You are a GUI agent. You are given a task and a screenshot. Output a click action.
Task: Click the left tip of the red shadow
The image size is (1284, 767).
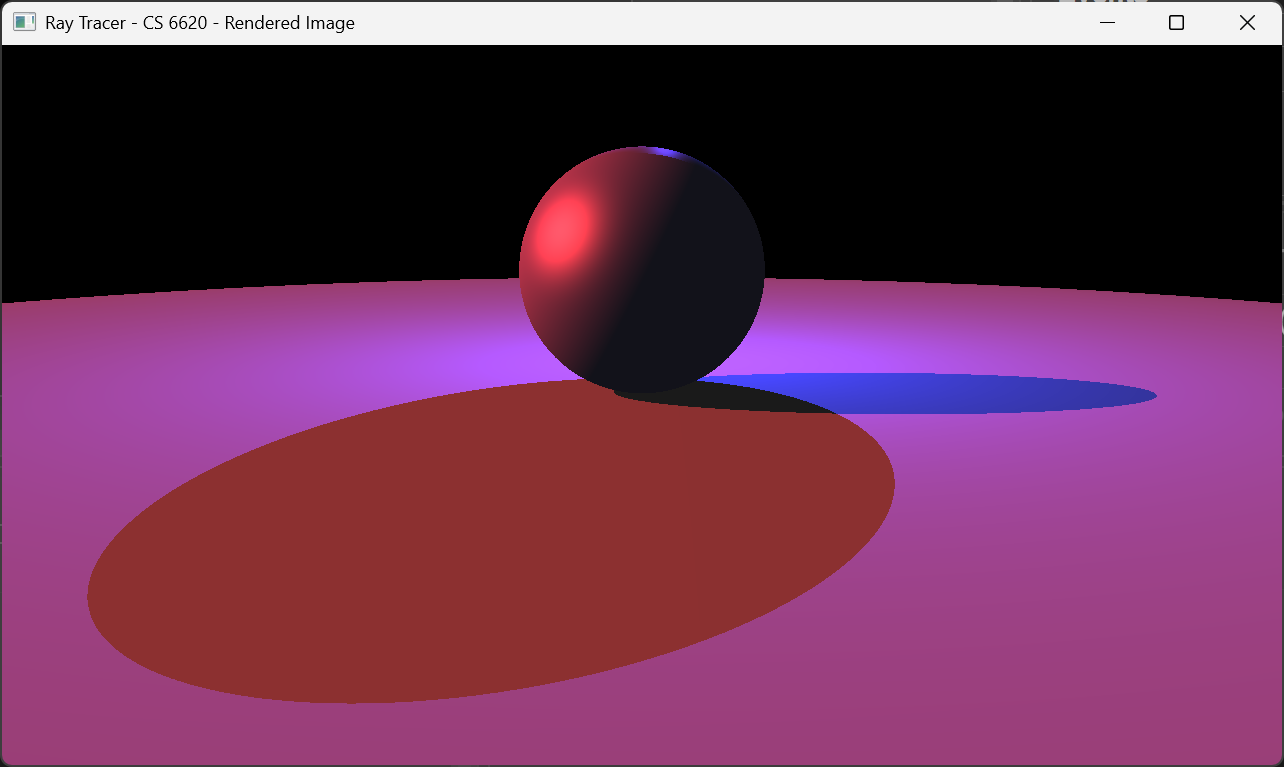pyautogui.click(x=96, y=598)
